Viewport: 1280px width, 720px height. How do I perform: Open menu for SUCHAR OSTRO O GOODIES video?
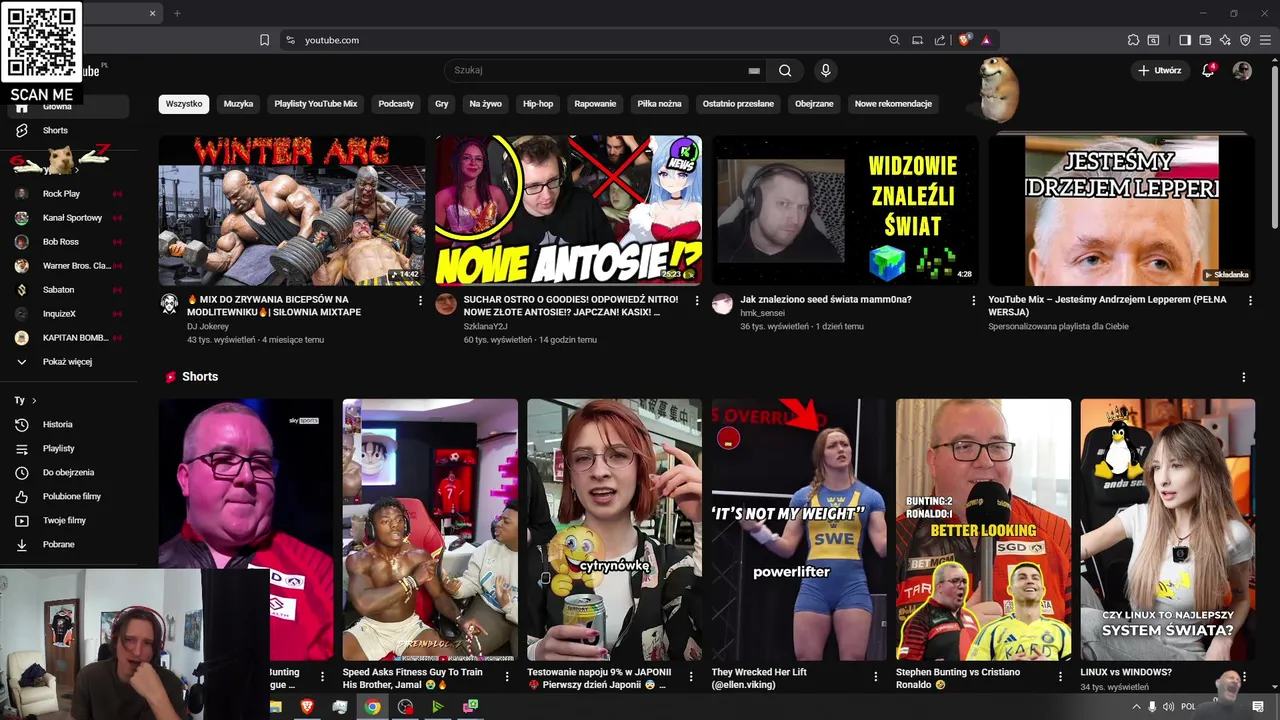coord(697,300)
